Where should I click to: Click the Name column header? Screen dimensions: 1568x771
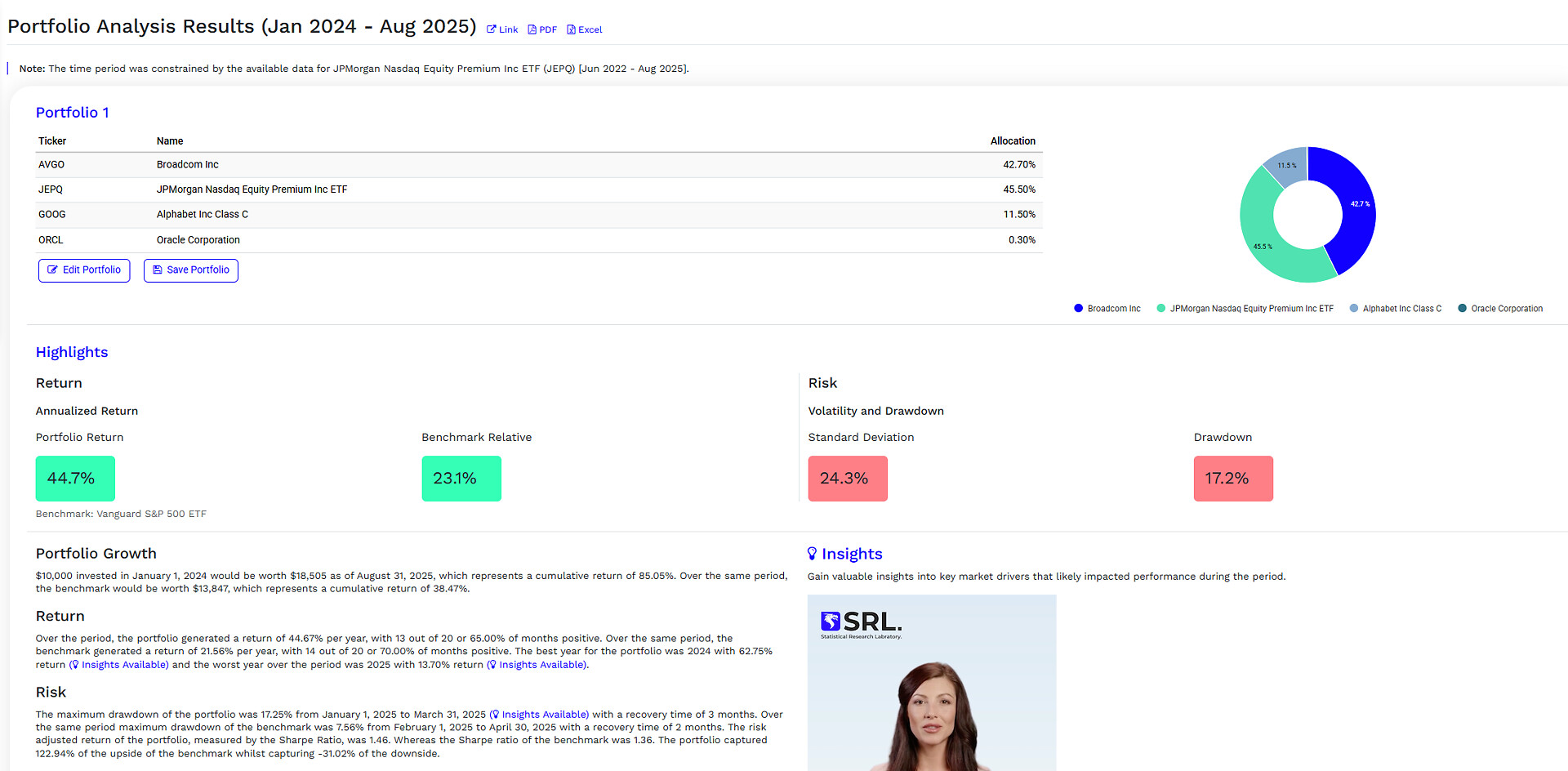pos(170,141)
